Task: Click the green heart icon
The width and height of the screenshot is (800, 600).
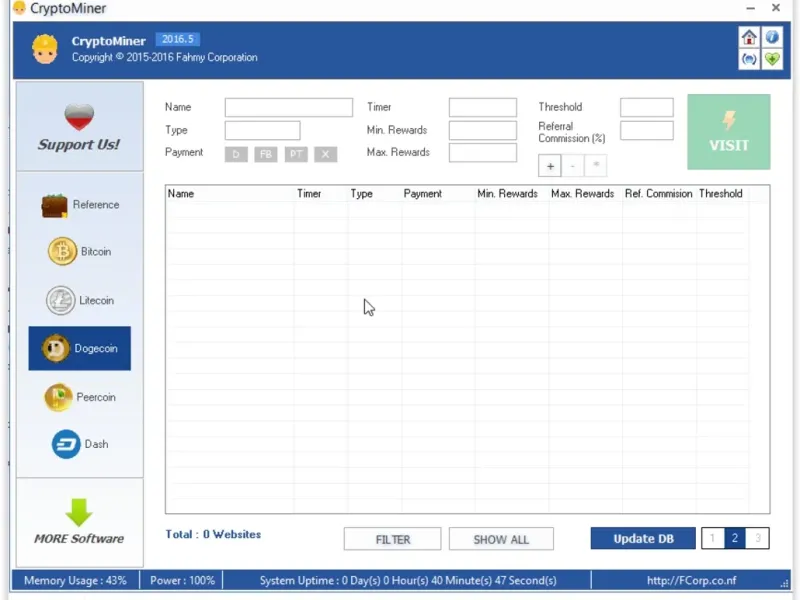Action: 772,59
